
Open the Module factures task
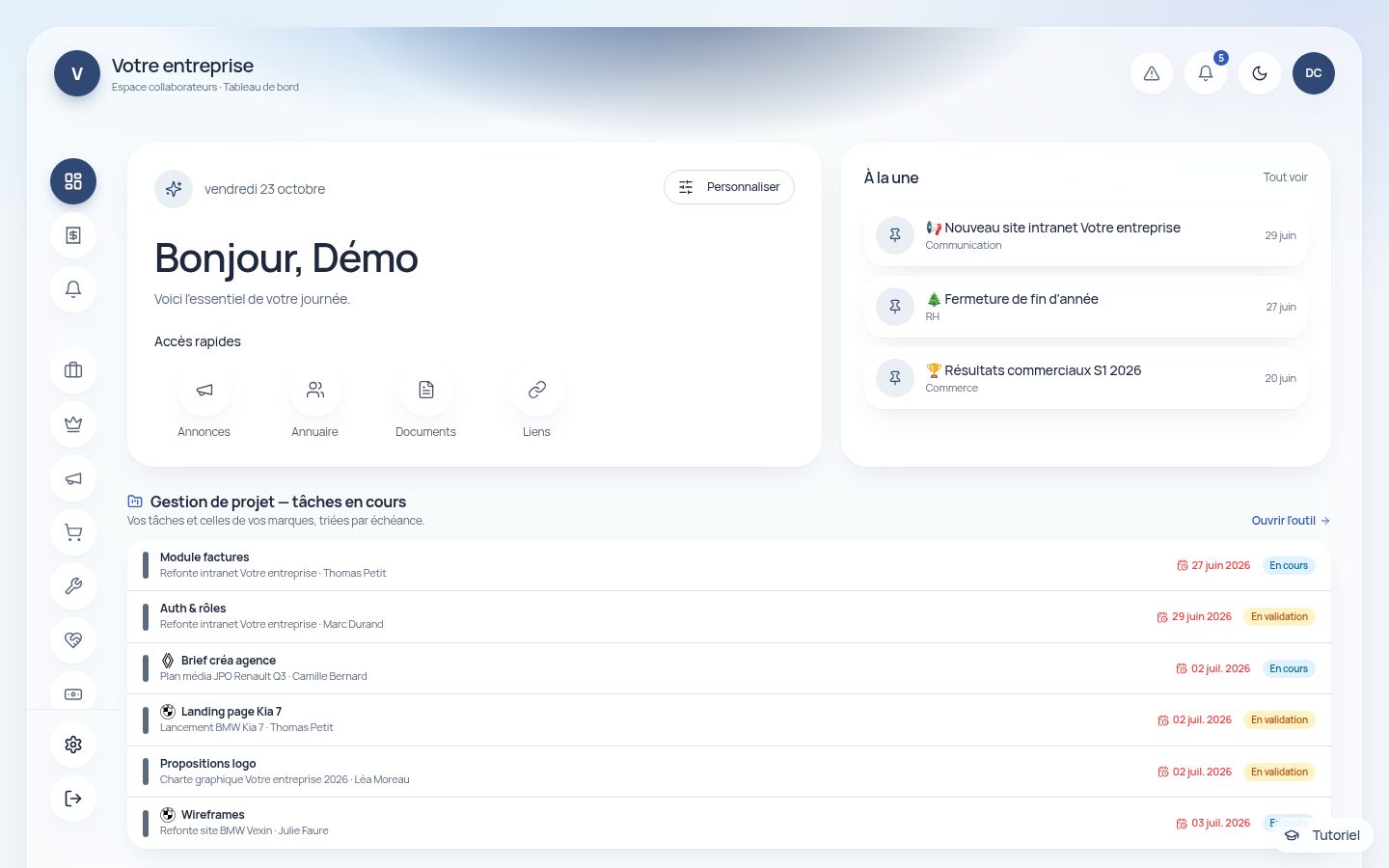(x=729, y=565)
